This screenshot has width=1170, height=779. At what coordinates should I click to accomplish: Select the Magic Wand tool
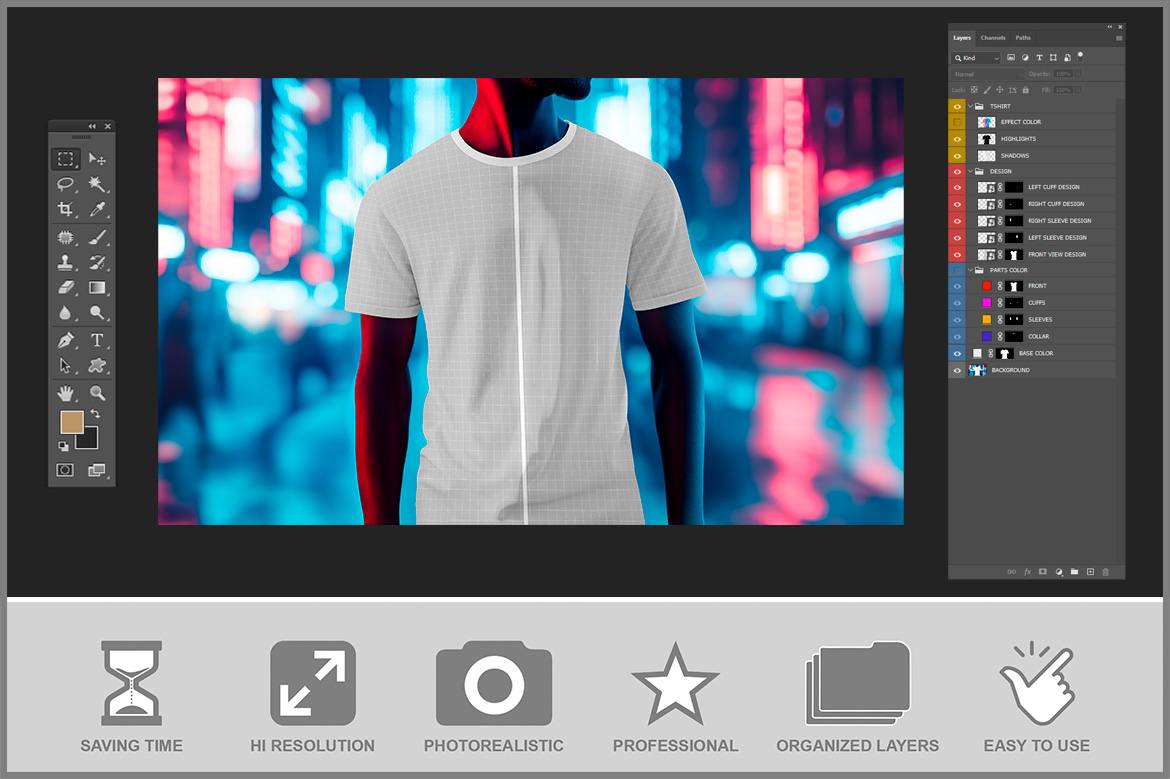tap(97, 184)
